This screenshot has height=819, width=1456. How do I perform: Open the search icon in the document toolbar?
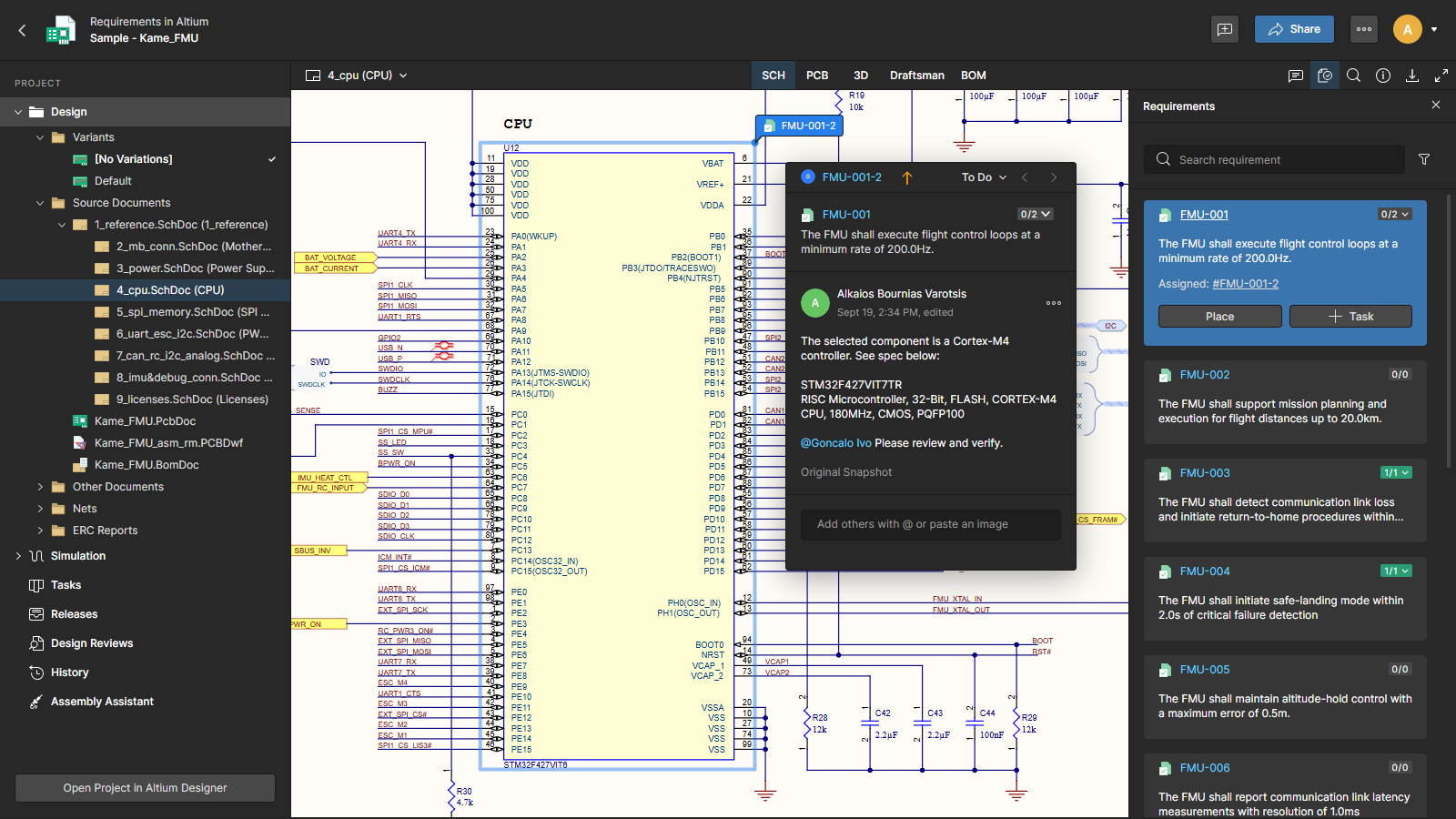click(1353, 76)
